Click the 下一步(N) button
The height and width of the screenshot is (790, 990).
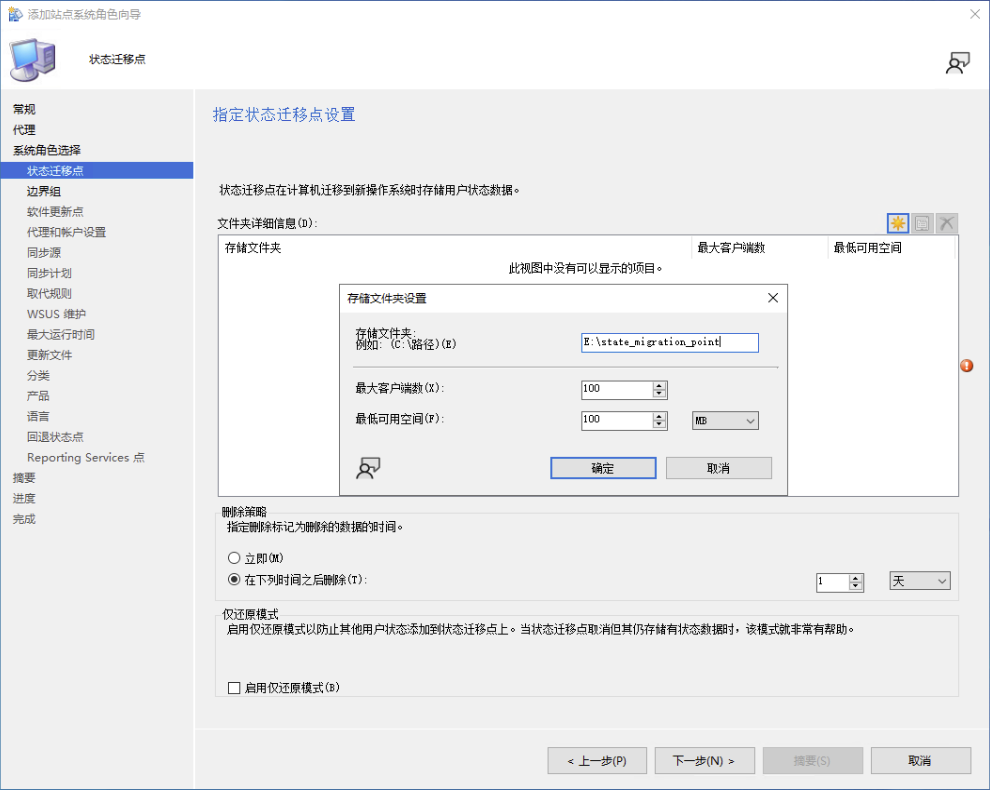705,761
